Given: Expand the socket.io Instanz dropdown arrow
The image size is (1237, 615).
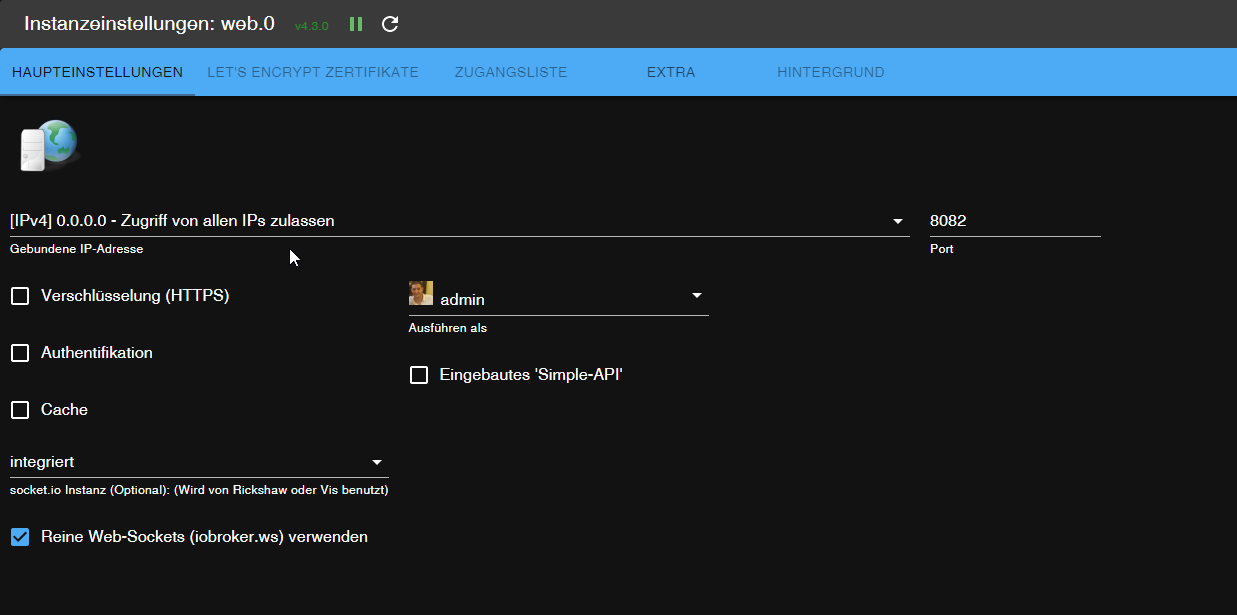Looking at the screenshot, I should tap(377, 462).
